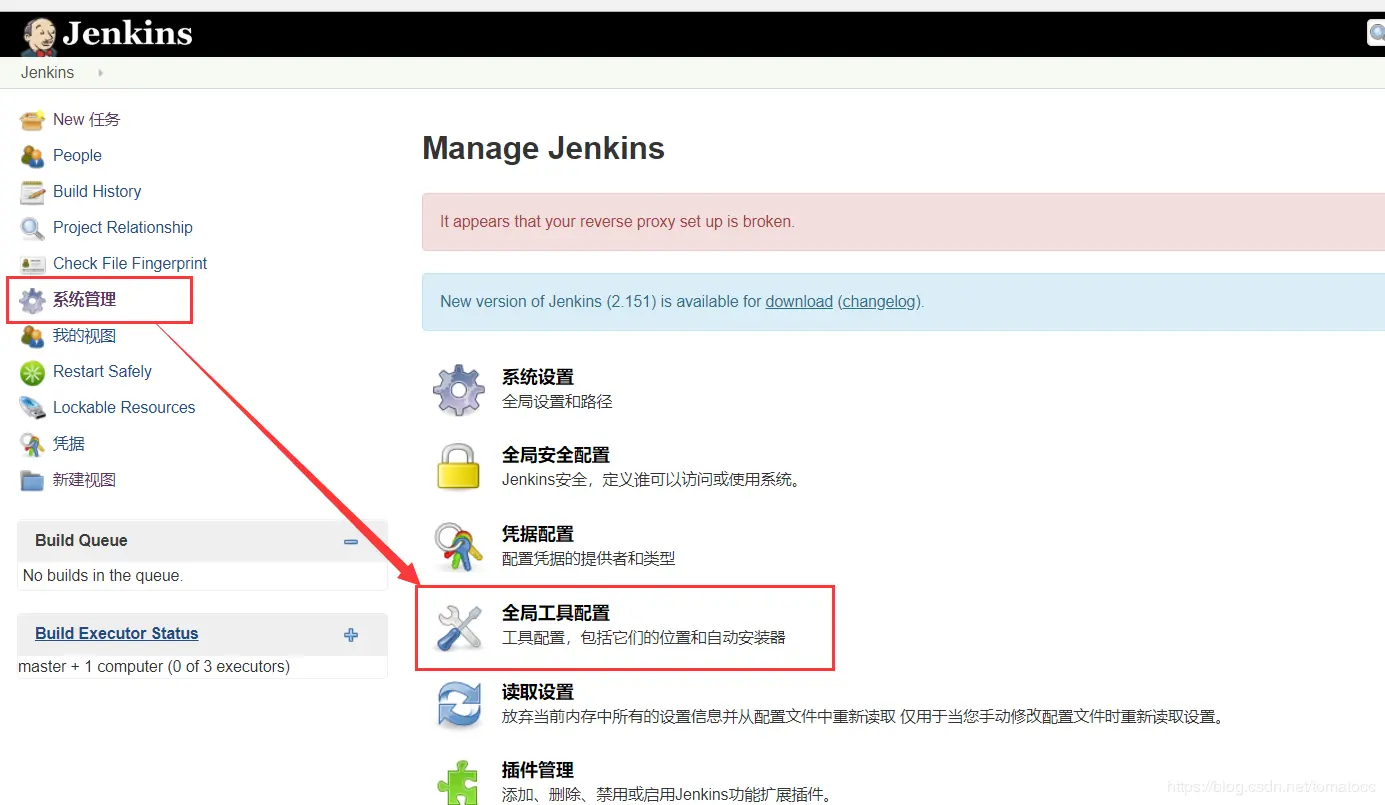Click the Jenkins butler logo icon
Viewport: 1385px width, 805px height.
coord(40,37)
